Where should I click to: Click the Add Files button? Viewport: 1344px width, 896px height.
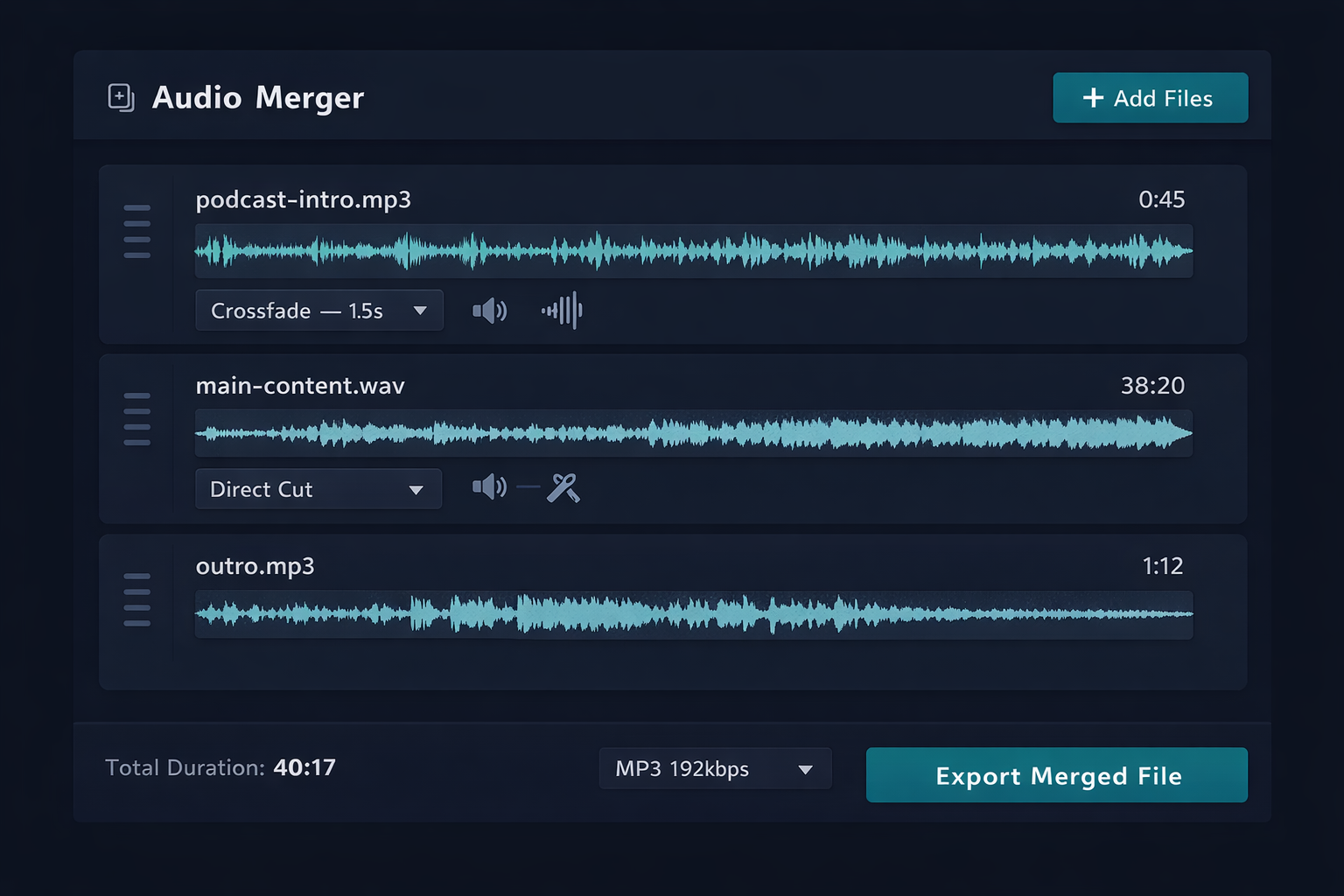tap(1150, 97)
